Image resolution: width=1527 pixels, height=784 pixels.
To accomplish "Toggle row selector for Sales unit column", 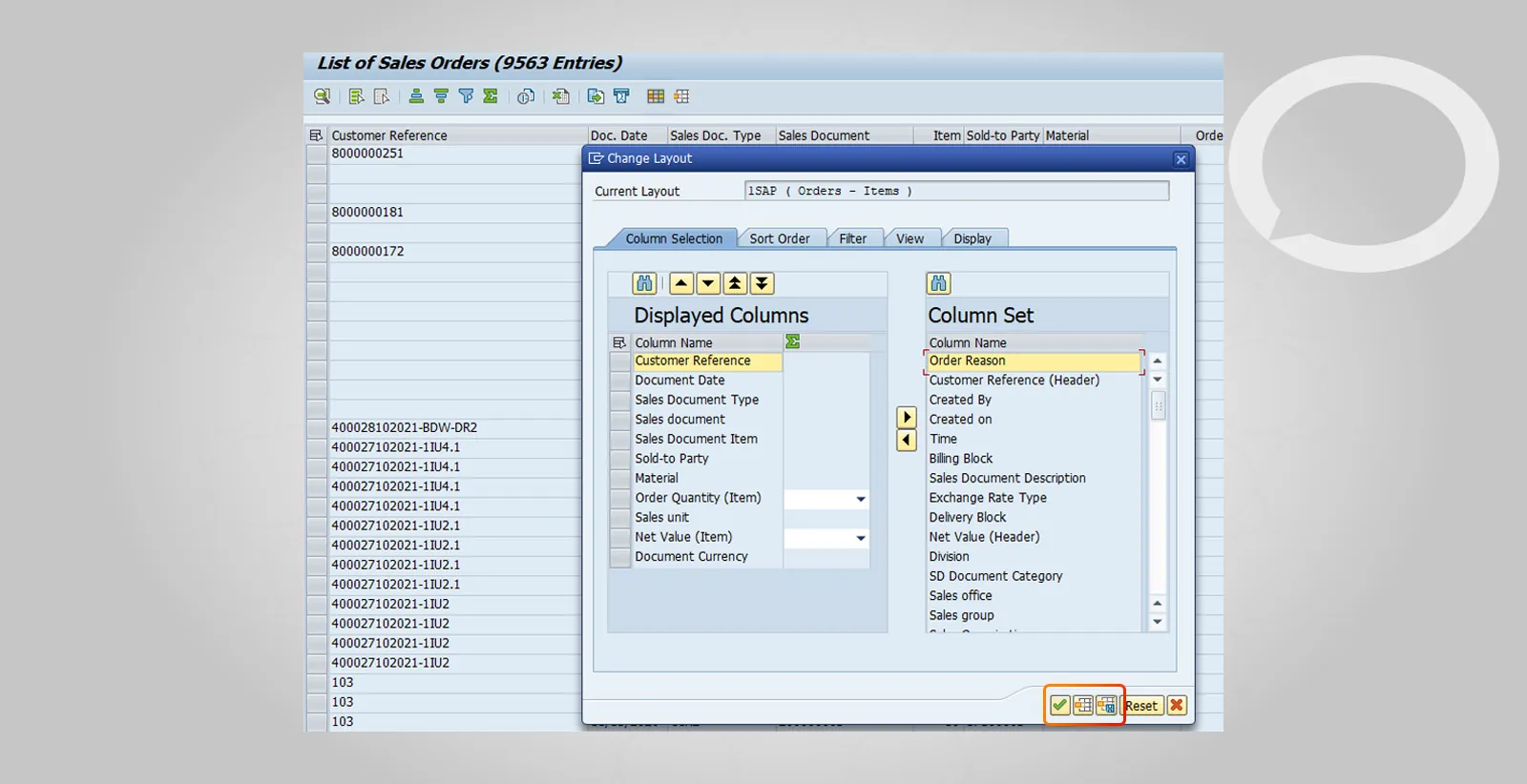I will coord(620,518).
